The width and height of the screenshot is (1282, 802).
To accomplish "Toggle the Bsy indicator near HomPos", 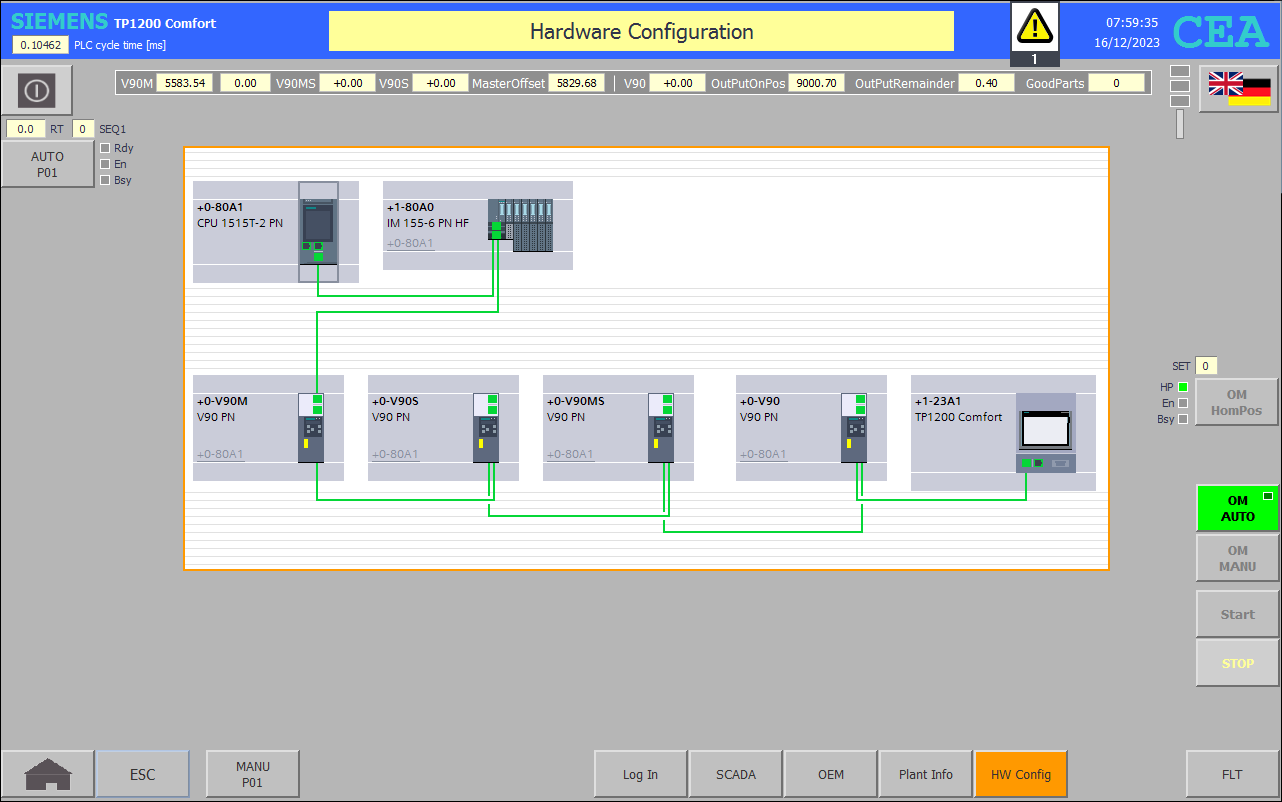I will 1183,419.
